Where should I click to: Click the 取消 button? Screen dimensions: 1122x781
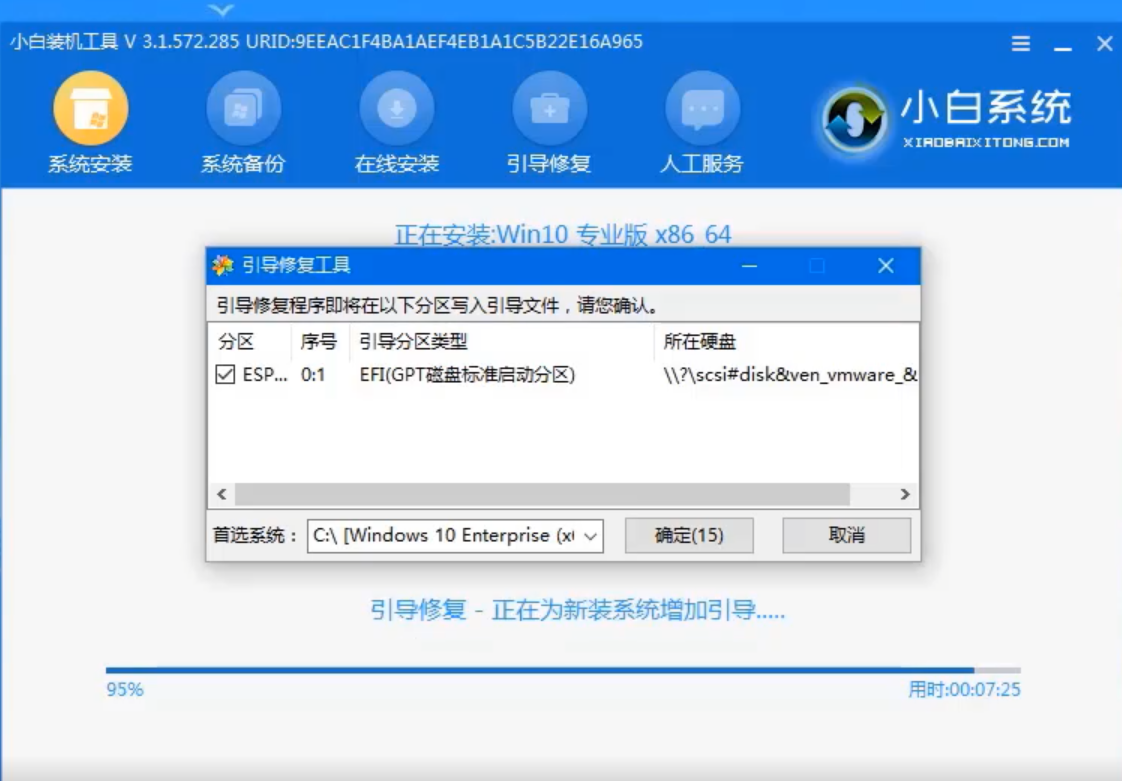(847, 535)
